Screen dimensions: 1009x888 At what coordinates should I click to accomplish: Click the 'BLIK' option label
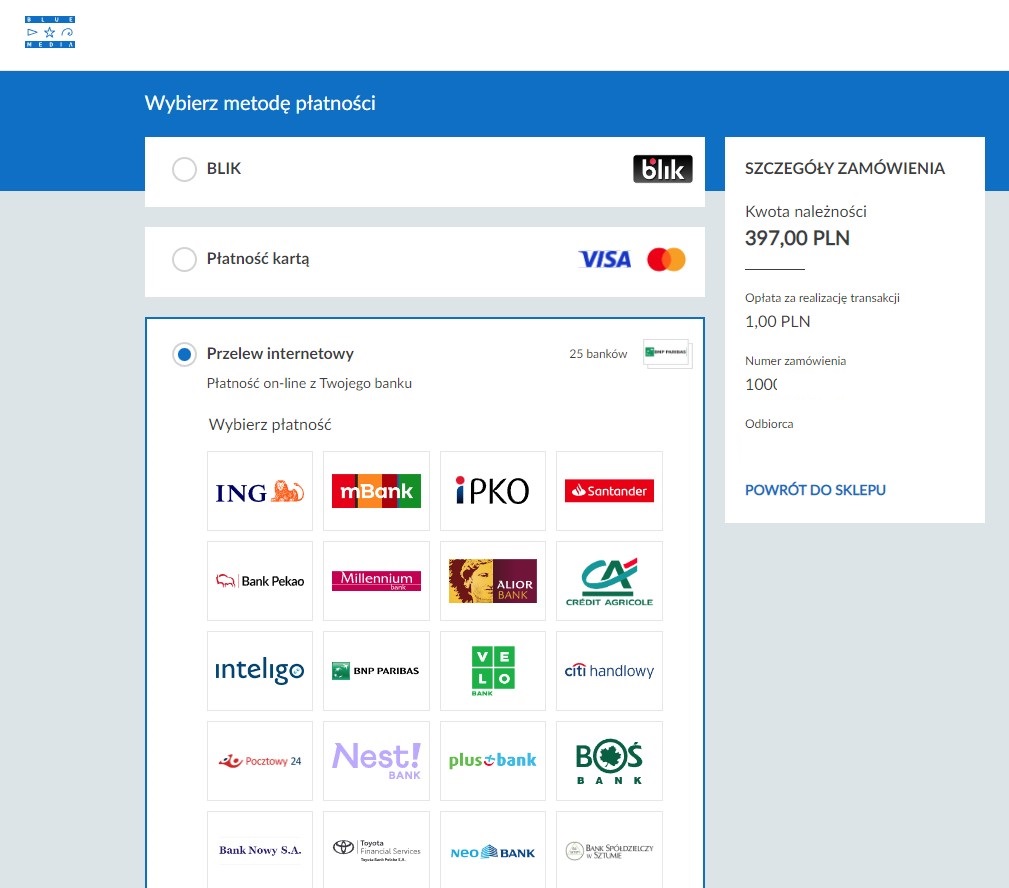(223, 169)
